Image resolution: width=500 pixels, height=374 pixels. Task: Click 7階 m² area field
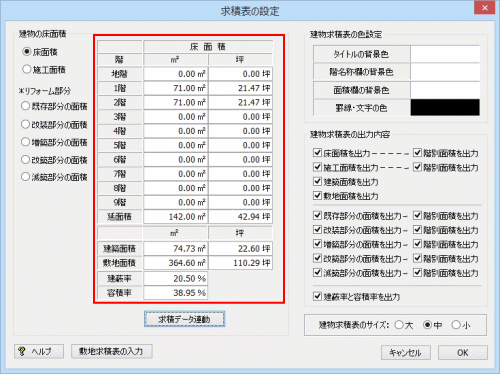[x=176, y=174]
